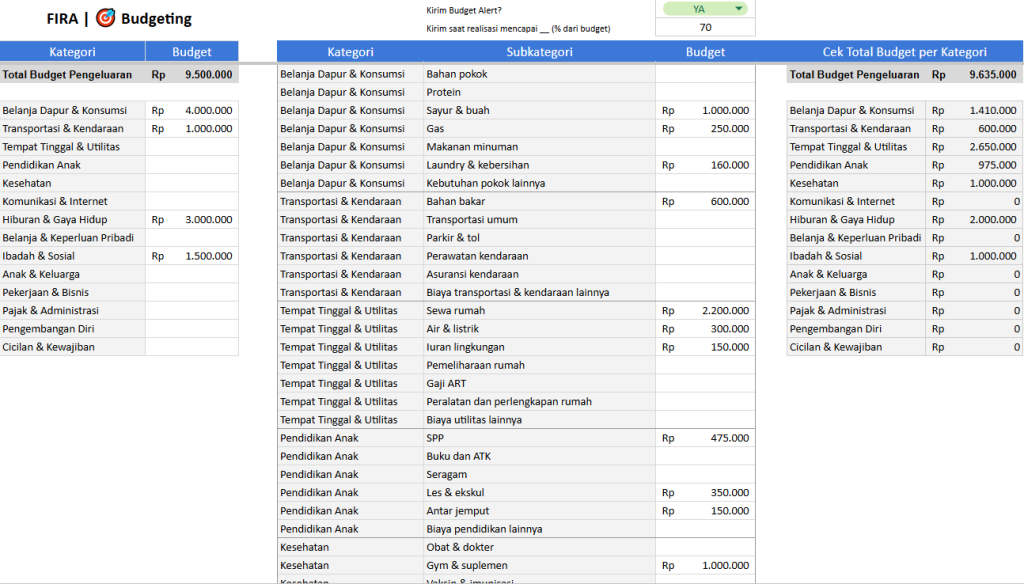Click the Makanan minuman subcategory

point(539,147)
